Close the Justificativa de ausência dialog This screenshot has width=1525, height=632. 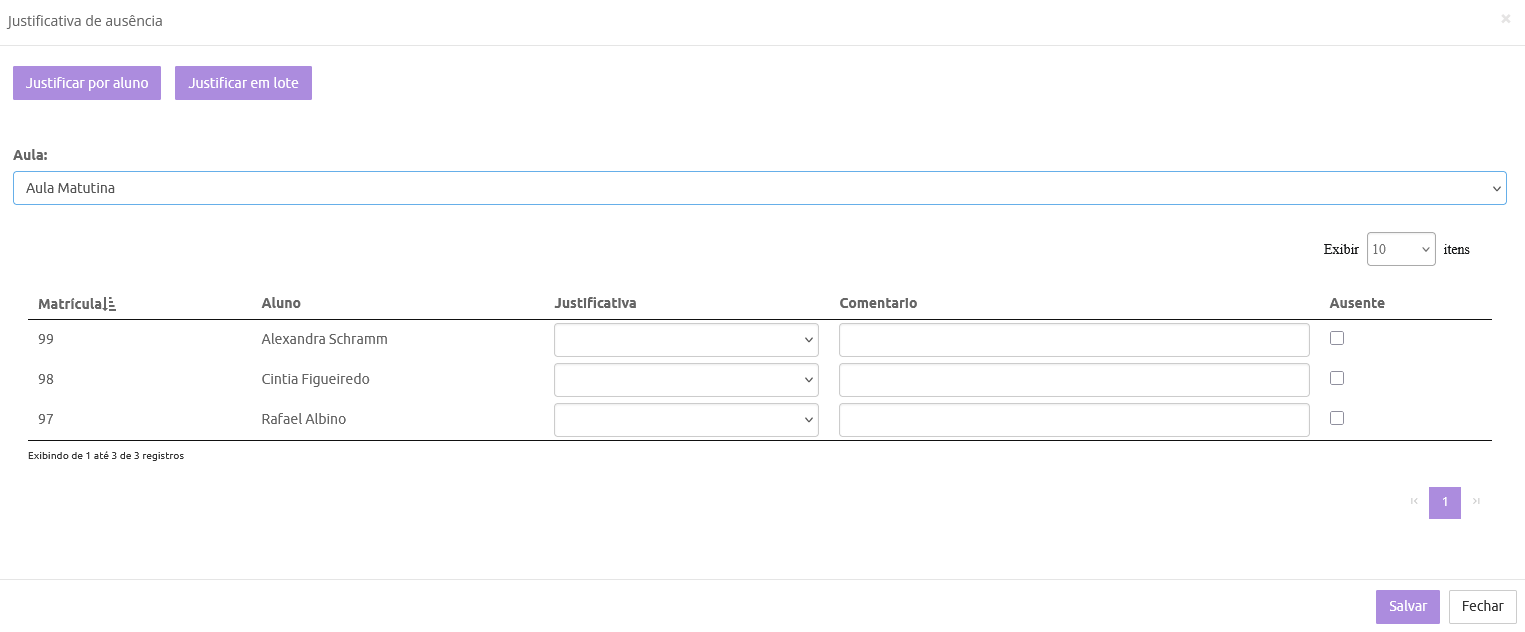point(1505,19)
